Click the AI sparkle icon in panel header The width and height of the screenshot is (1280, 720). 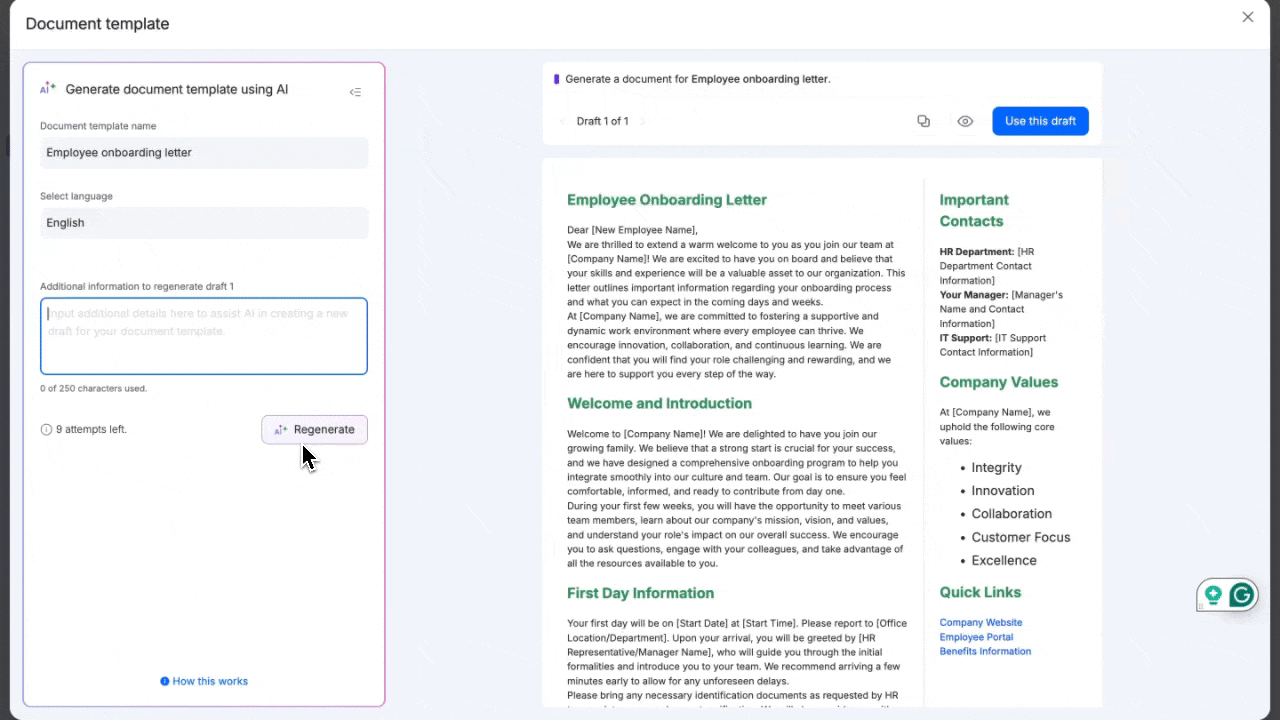[48, 89]
